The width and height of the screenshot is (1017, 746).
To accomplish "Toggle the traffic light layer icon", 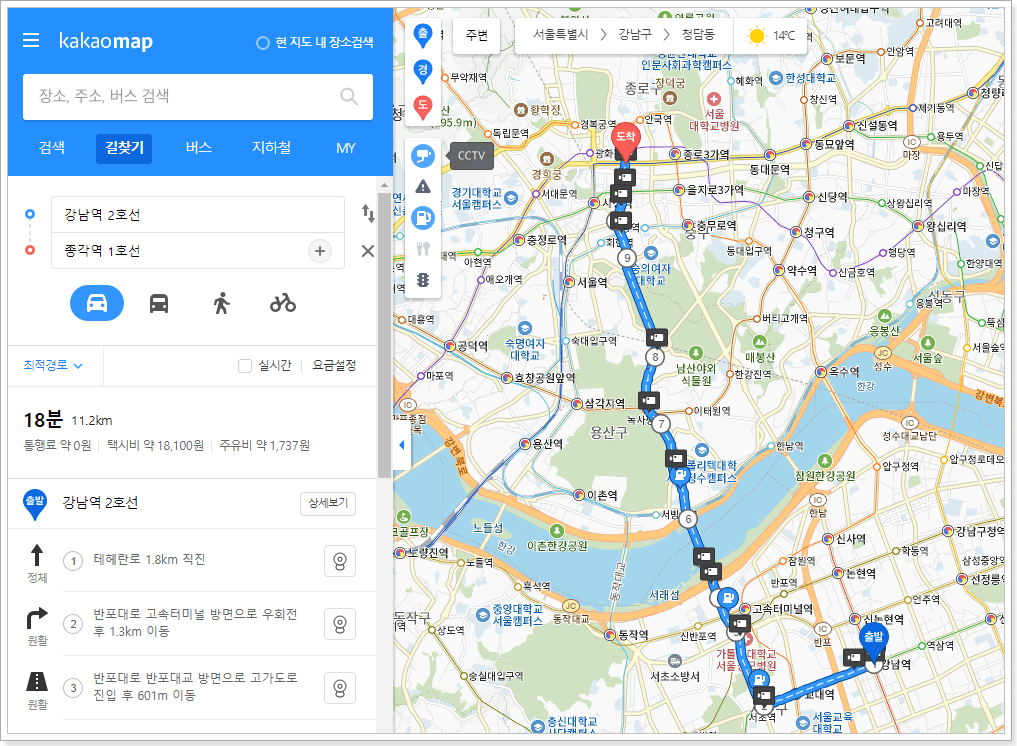I will click(x=423, y=280).
